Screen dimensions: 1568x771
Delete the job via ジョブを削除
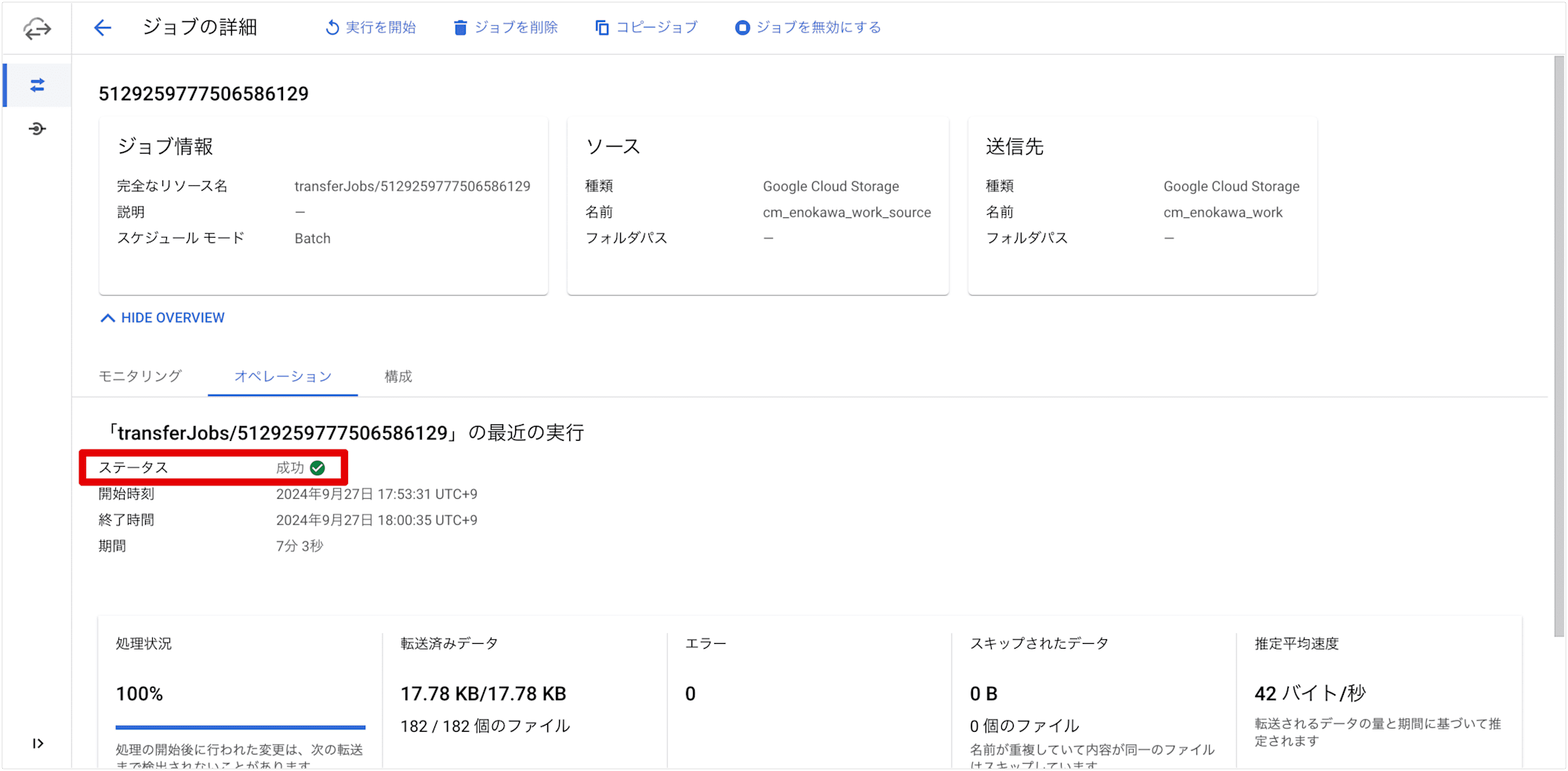(506, 27)
